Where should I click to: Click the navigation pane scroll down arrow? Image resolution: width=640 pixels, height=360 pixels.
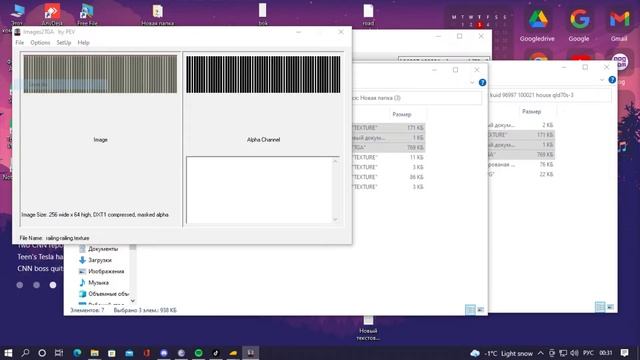(x=133, y=301)
